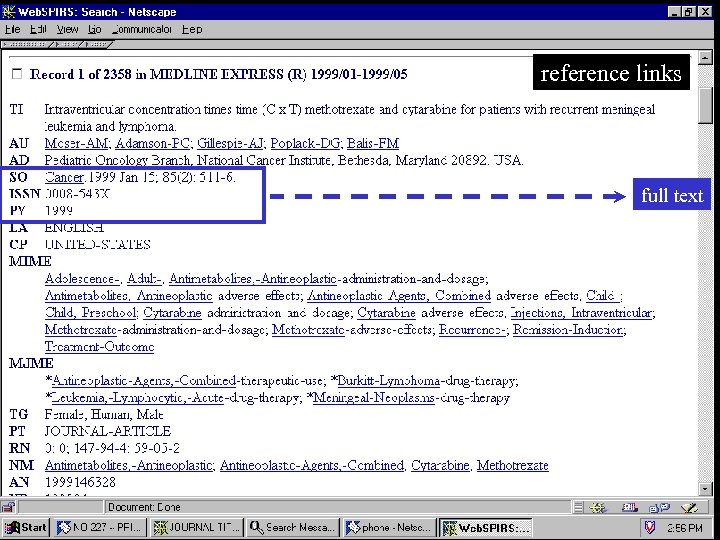Screen dimensions: 720x540
Task: Click the security lock icon in status bar
Action: coord(8,507)
